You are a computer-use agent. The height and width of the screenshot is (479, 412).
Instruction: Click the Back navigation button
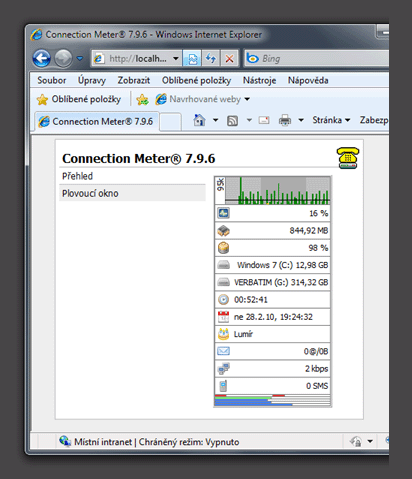click(x=42, y=58)
